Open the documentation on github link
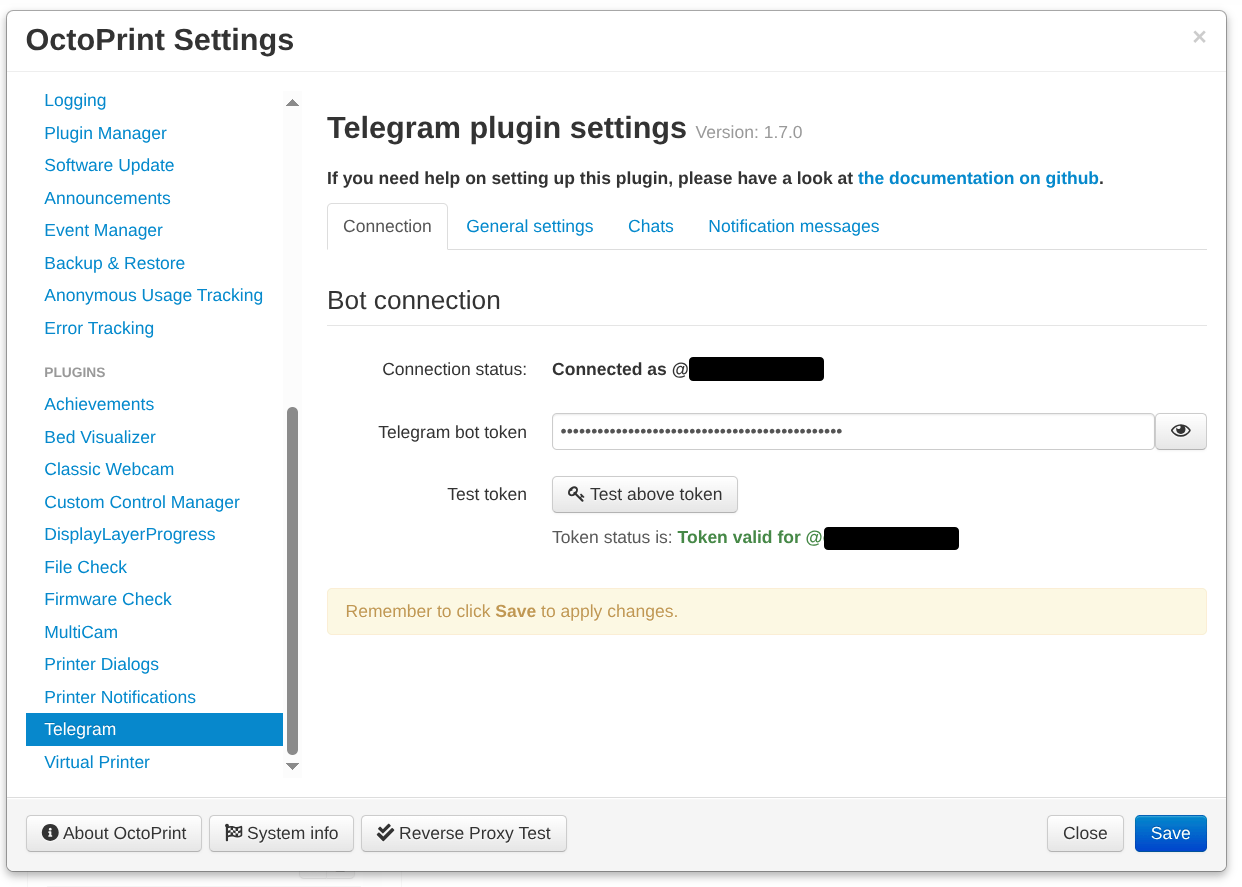Viewport: 1242px width, 887px height. tap(978, 178)
